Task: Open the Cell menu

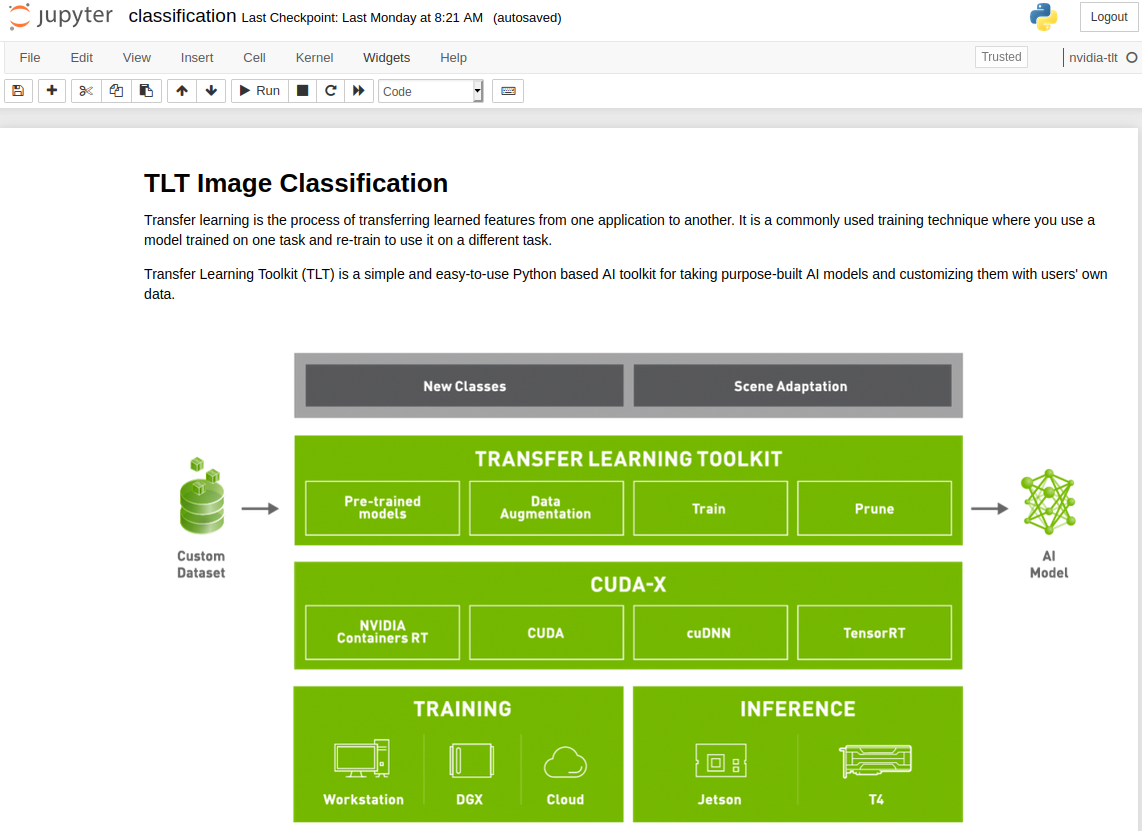Action: (x=254, y=58)
